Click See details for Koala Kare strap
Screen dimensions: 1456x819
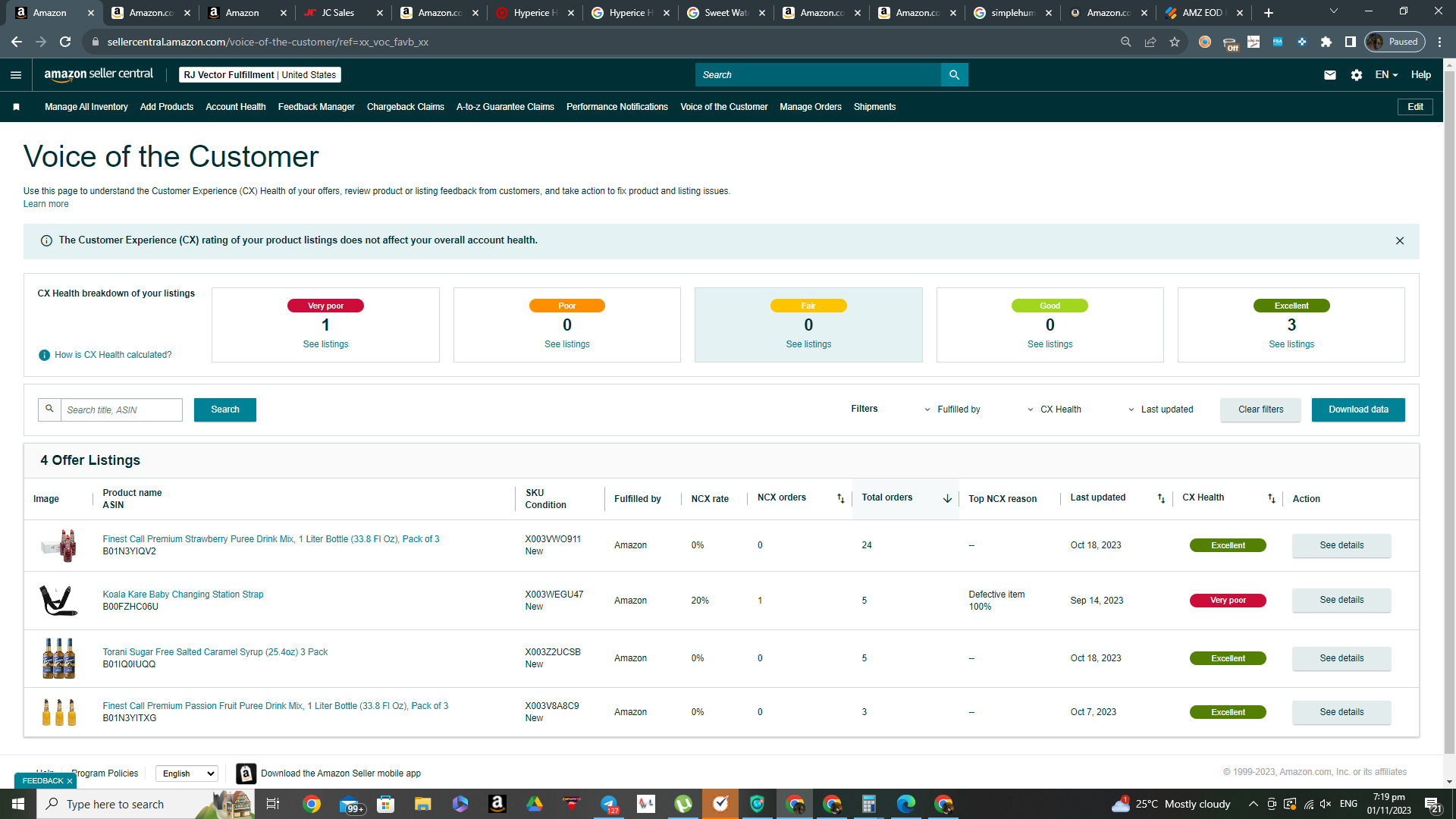[x=1341, y=600]
